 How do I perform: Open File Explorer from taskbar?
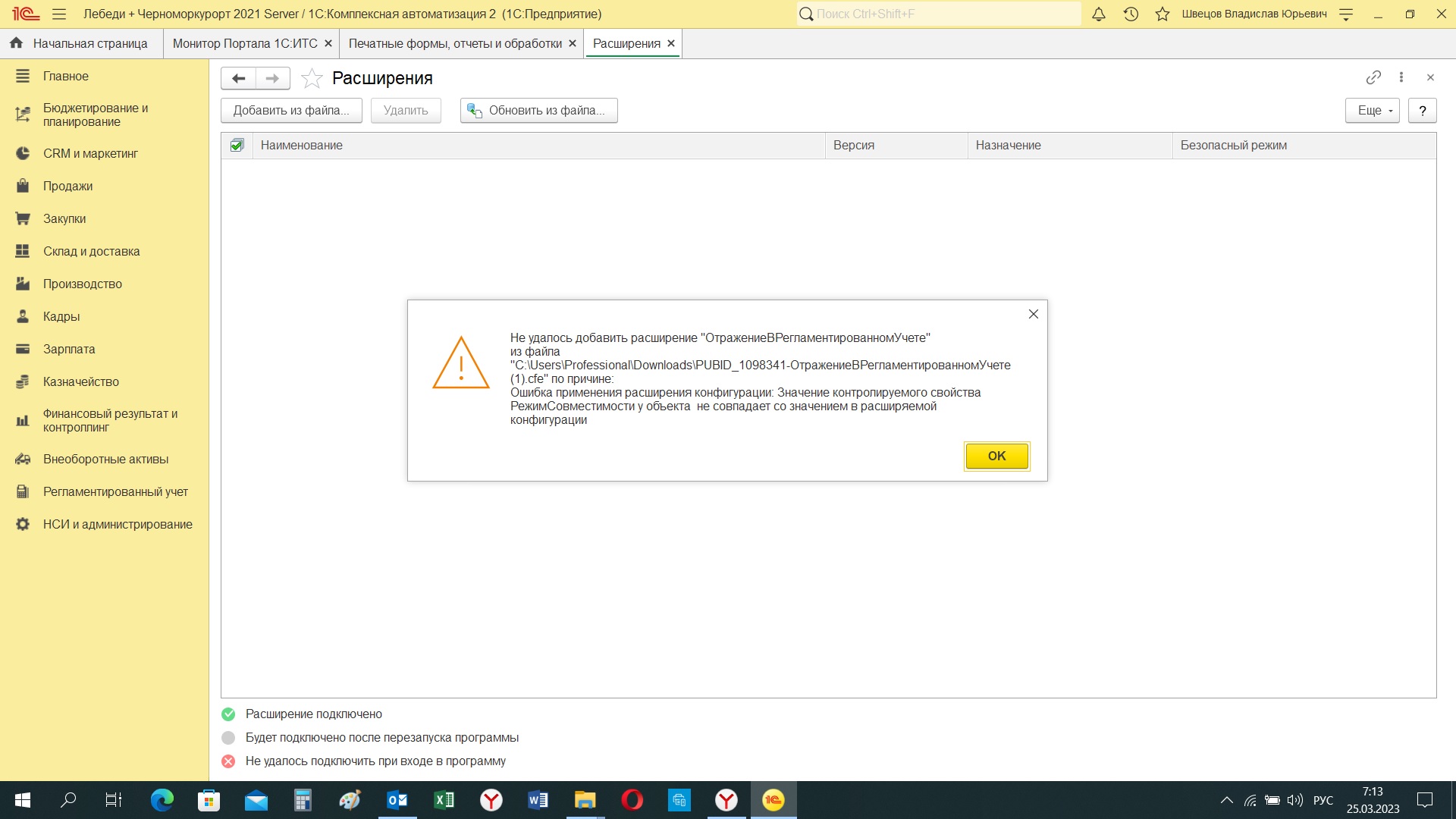585,800
